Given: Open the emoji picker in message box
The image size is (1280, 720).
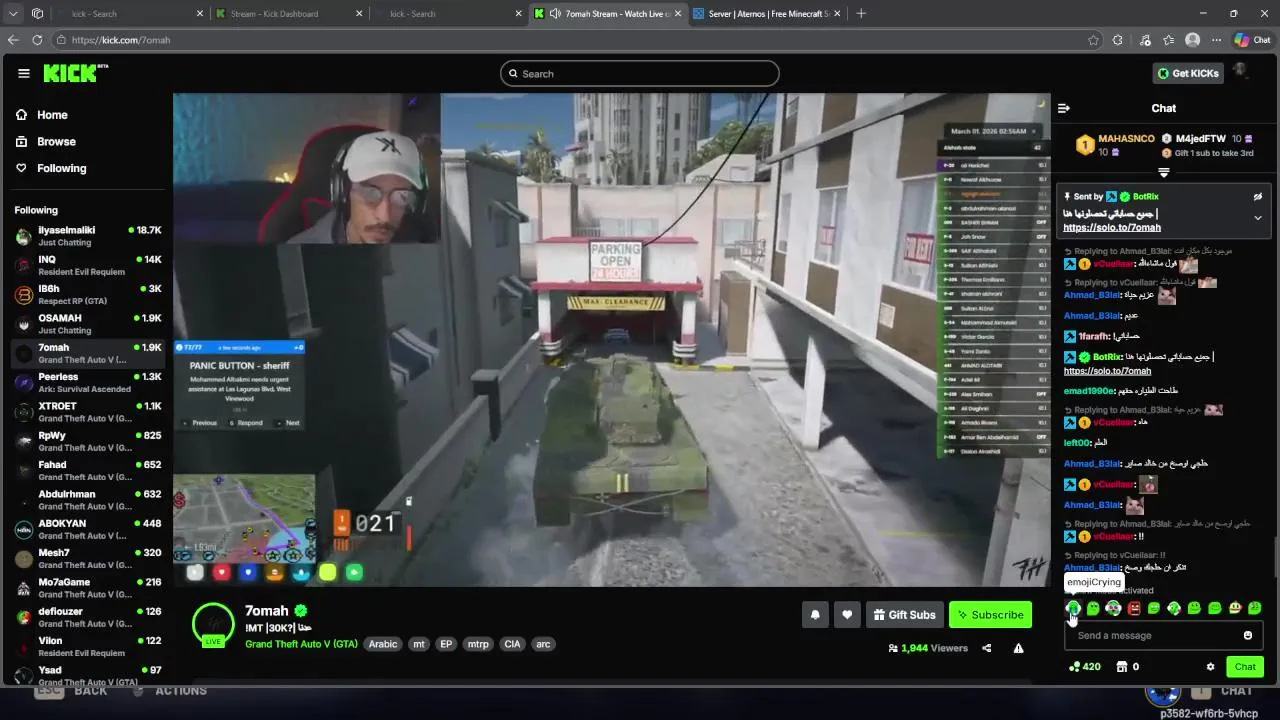Looking at the screenshot, I should pyautogui.click(x=1247, y=635).
